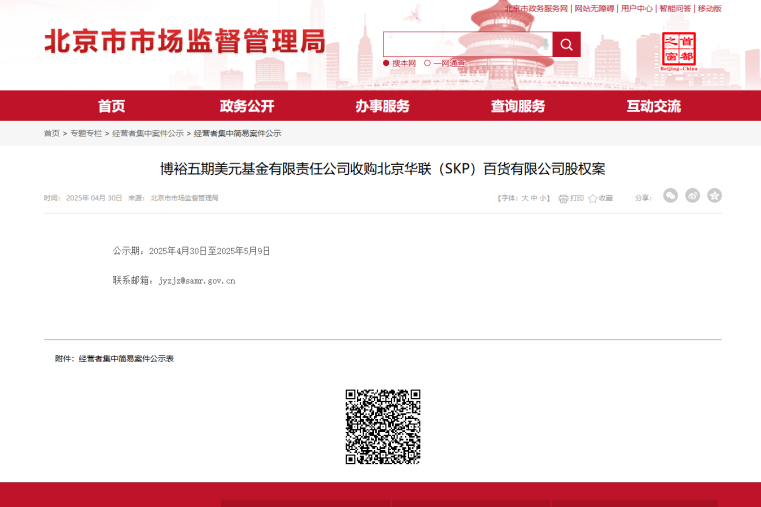This screenshot has height=507, width=761.
Task: Select the 搜本网 radio button
Action: pos(386,63)
